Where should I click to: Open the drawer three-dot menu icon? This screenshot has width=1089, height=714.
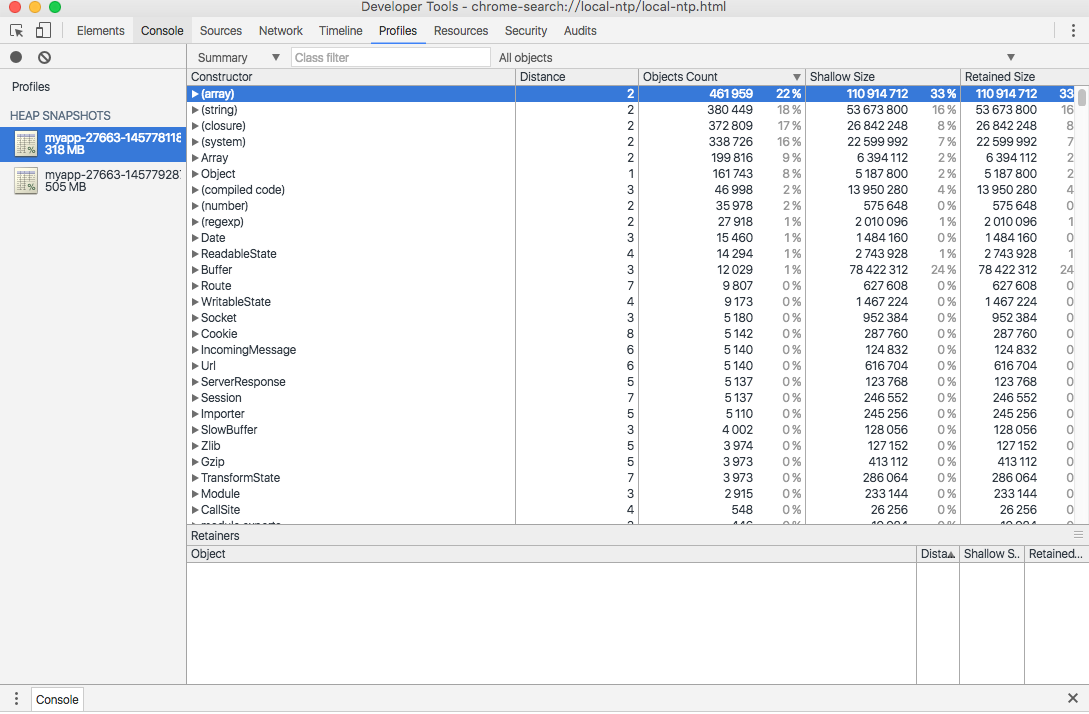(x=16, y=699)
